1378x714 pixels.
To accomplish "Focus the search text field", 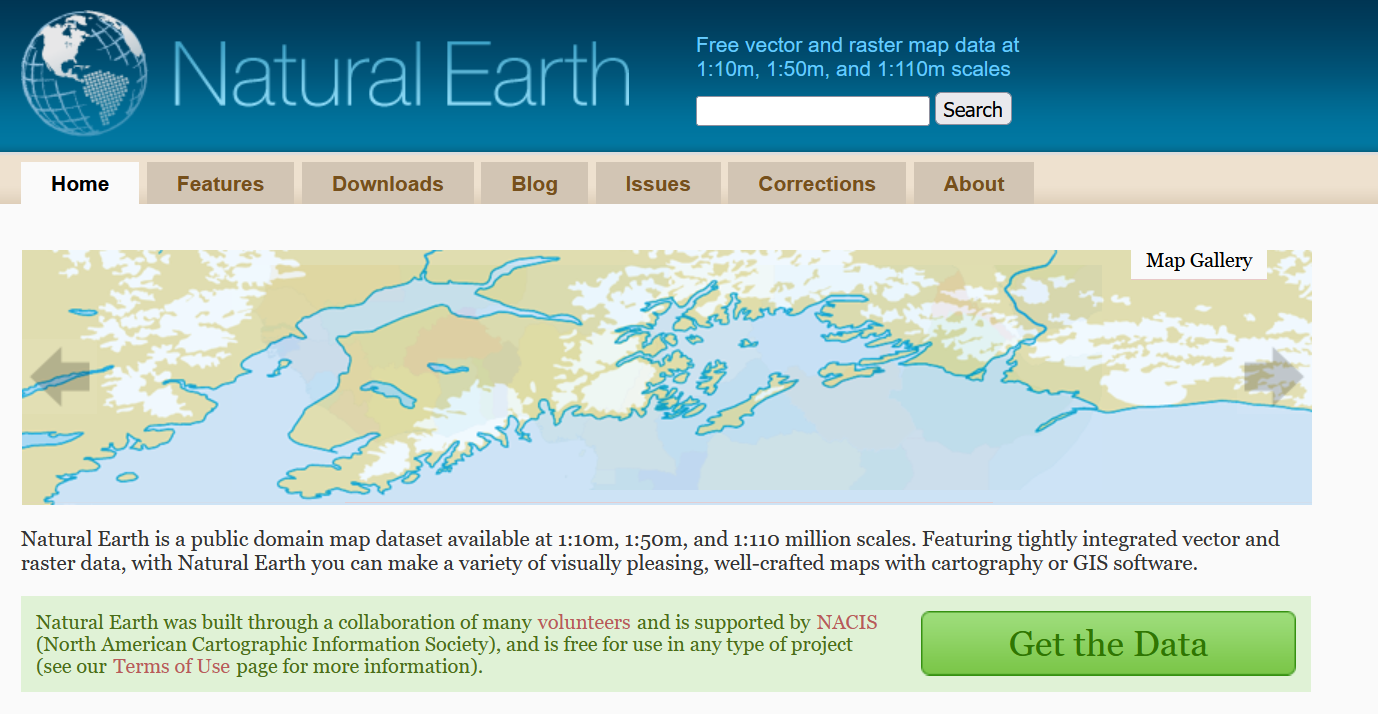I will (812, 111).
